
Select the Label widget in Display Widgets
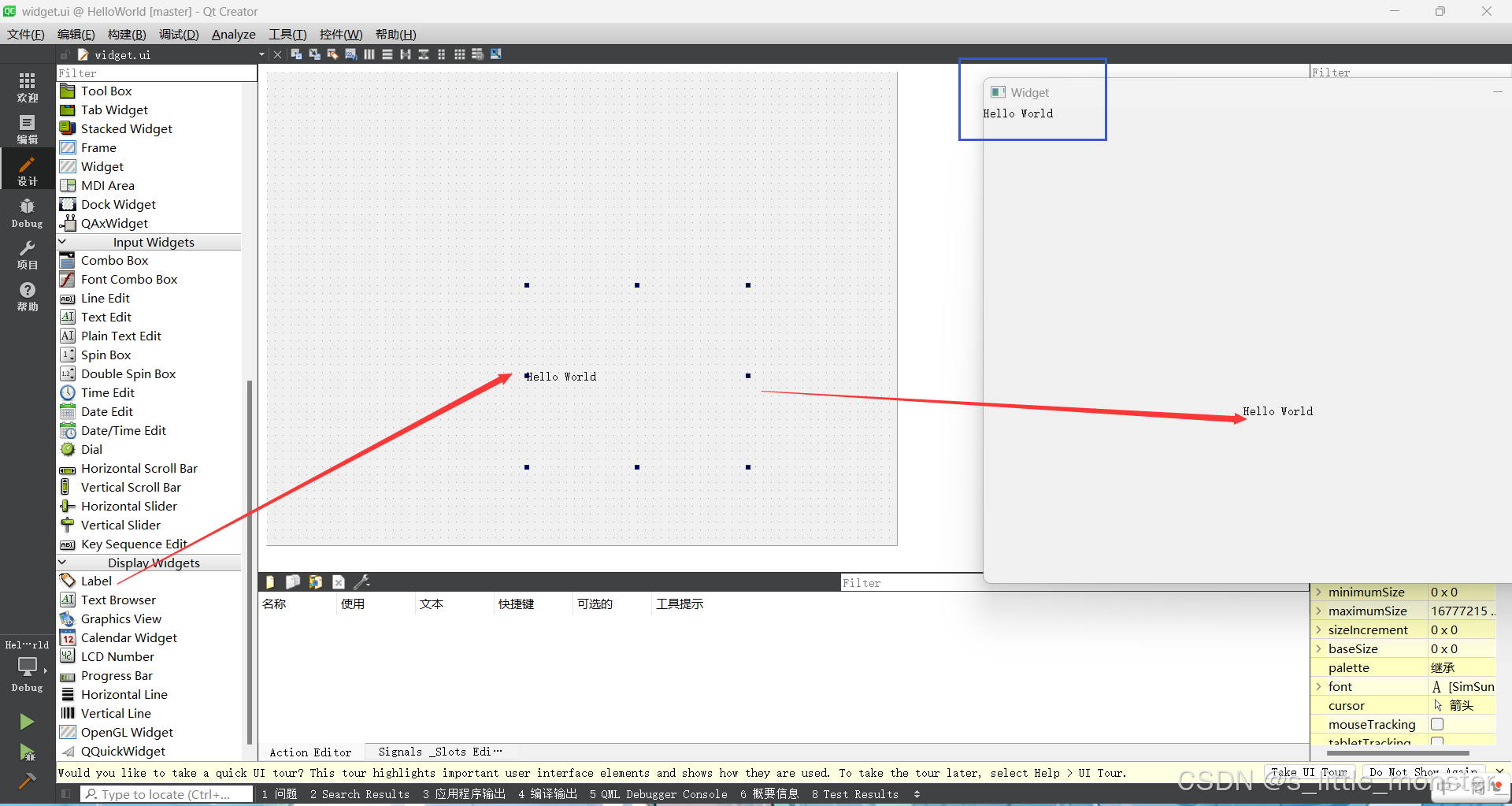pos(96,581)
